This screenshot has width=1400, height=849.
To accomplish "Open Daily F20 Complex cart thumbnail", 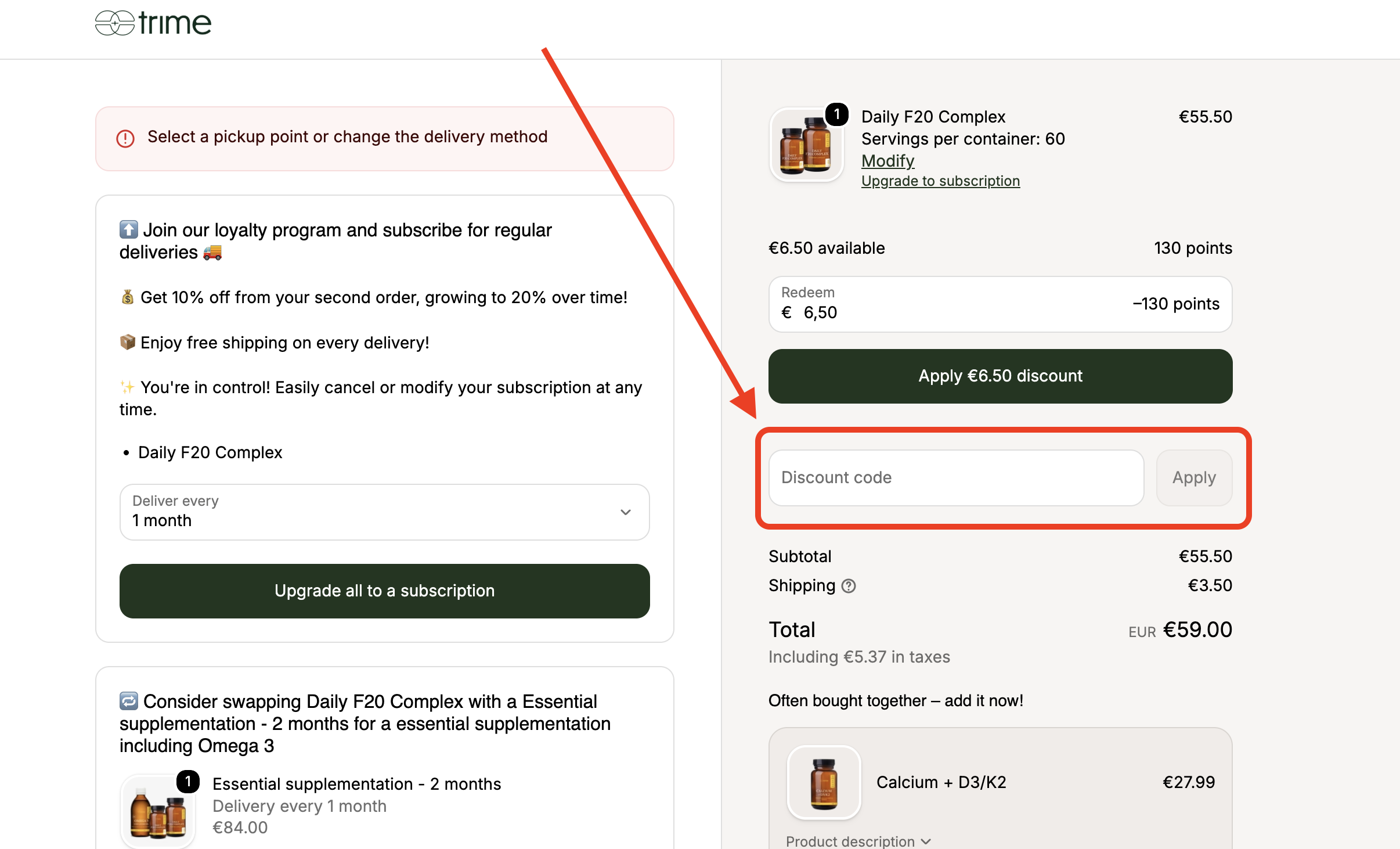I will click(807, 145).
